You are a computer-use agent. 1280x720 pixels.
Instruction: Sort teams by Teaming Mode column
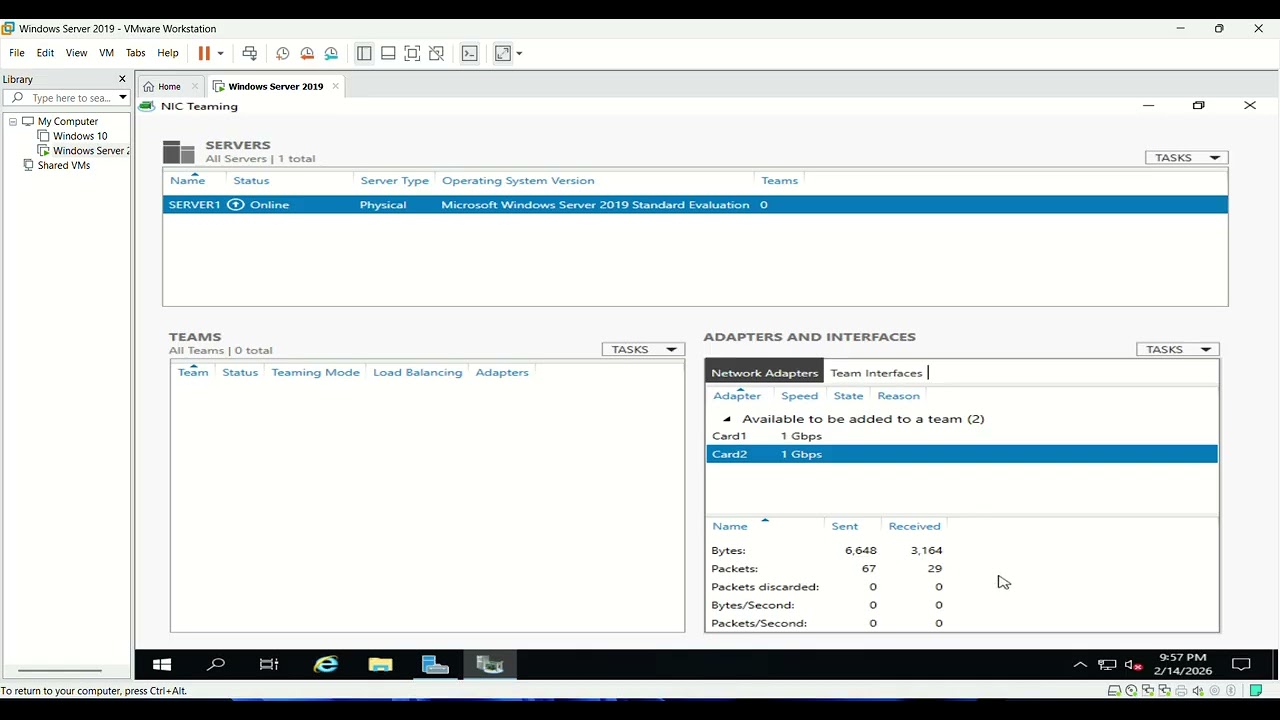tap(315, 372)
